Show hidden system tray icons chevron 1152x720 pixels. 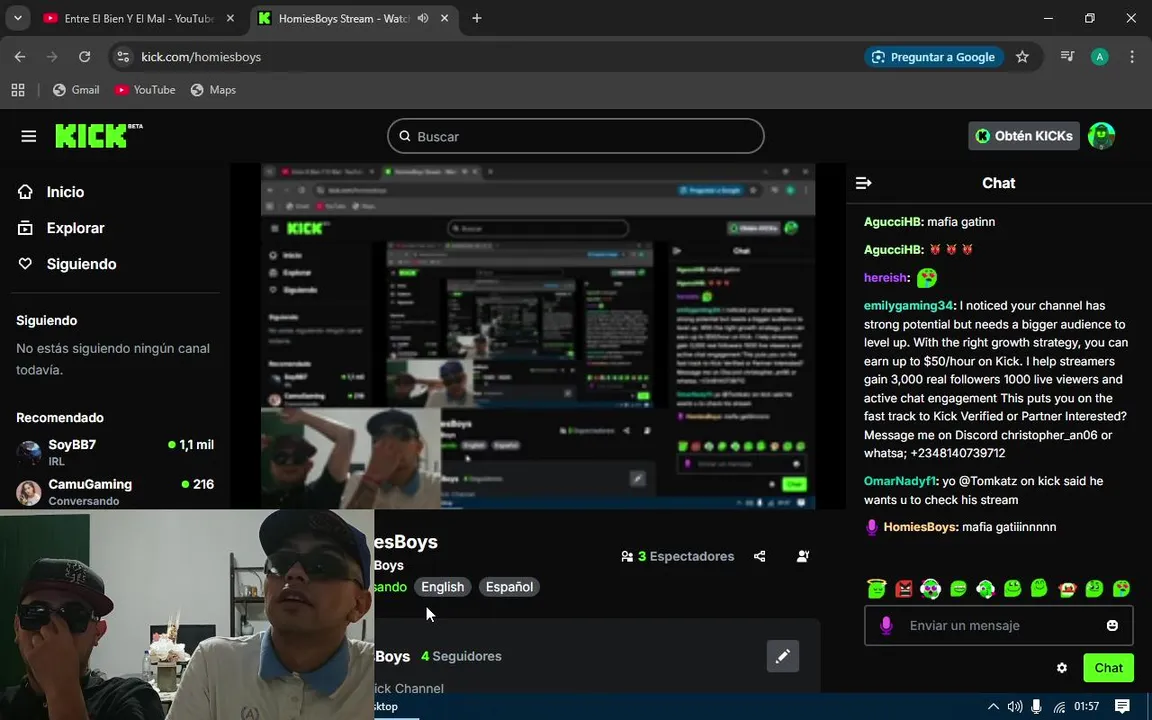point(993,707)
